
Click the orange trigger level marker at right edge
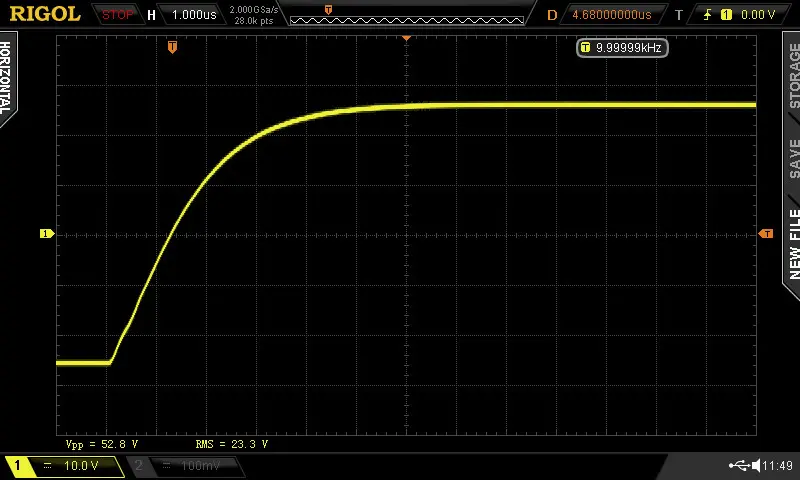766,234
